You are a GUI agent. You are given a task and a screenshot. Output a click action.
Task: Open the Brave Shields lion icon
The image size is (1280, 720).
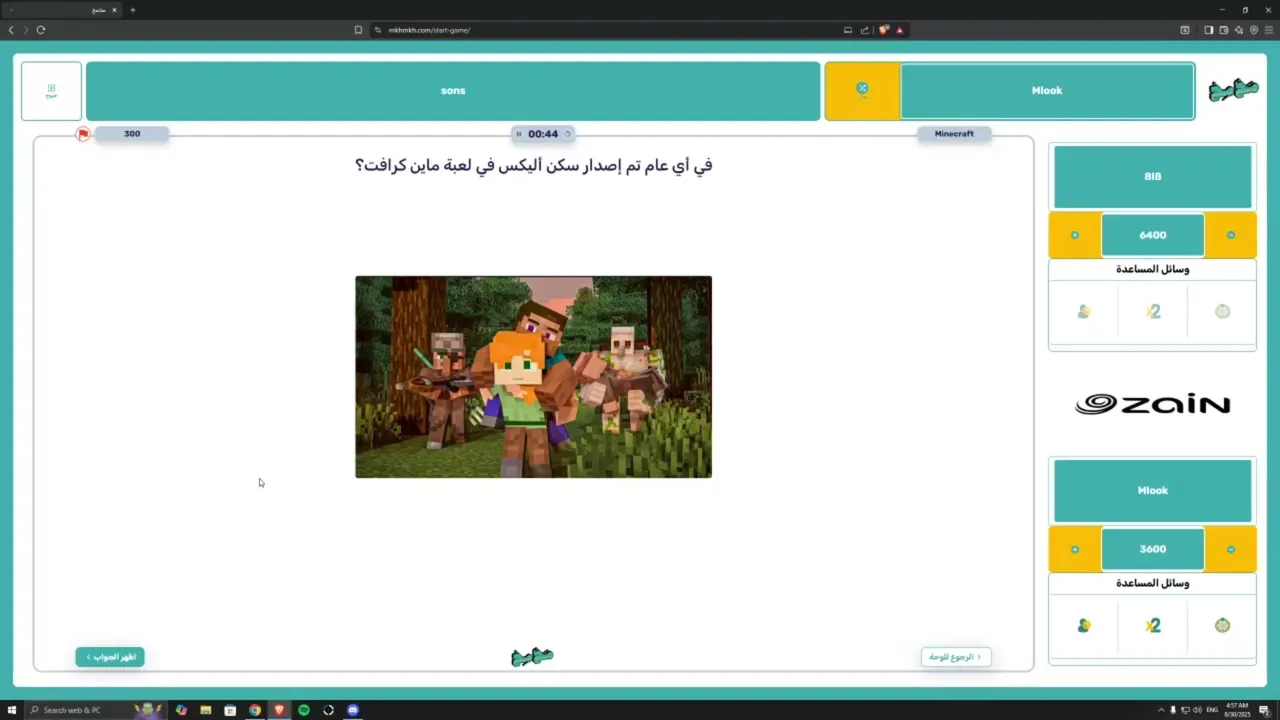[884, 30]
